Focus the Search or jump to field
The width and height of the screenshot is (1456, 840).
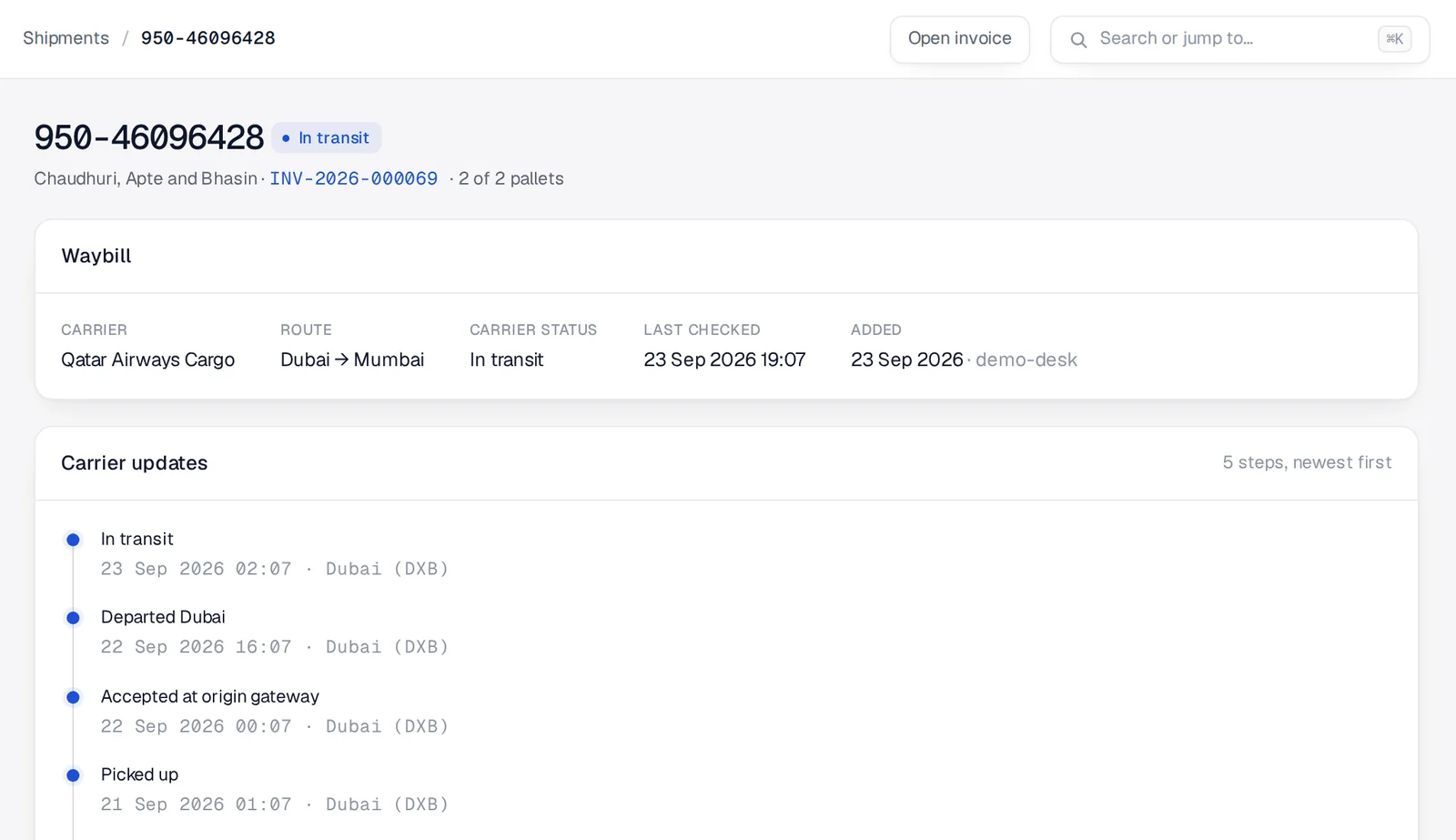pos(1239,39)
